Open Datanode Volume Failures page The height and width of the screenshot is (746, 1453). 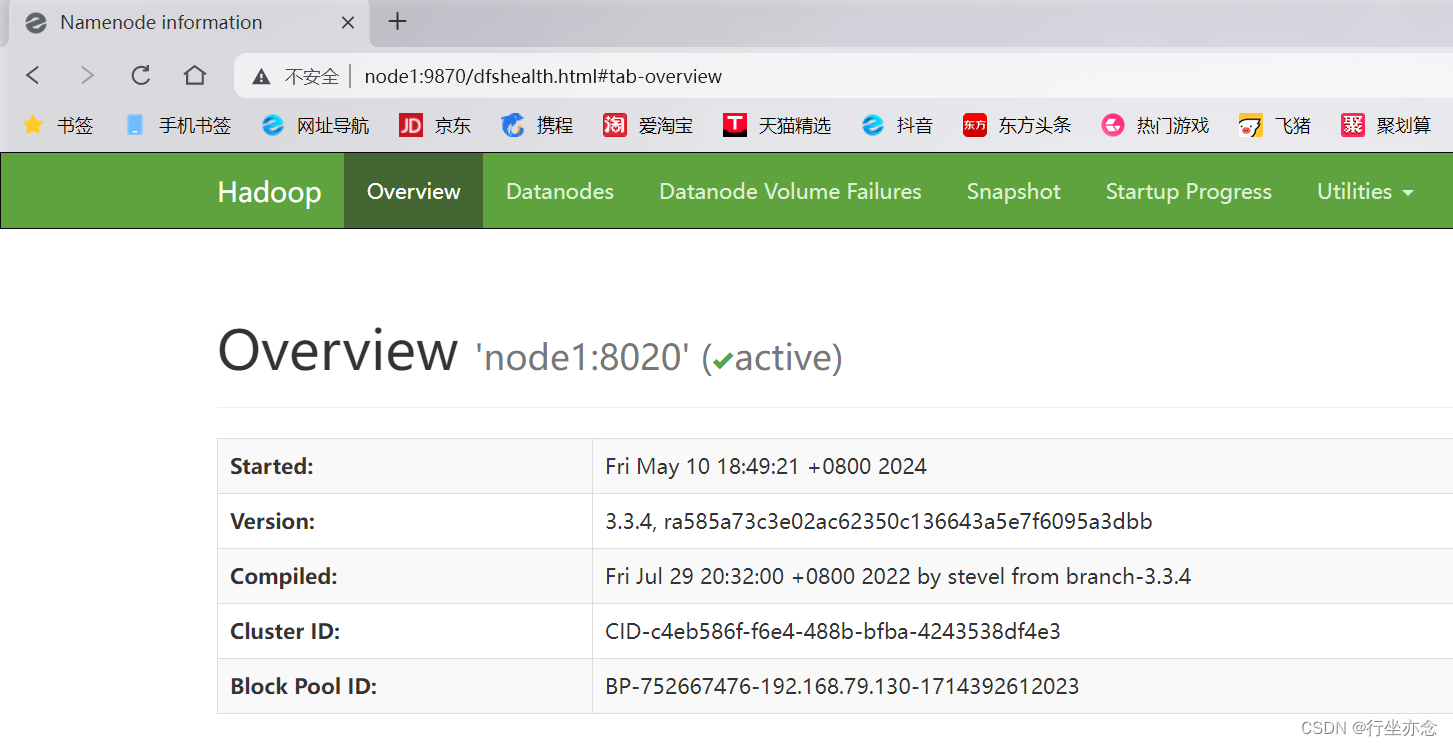790,191
